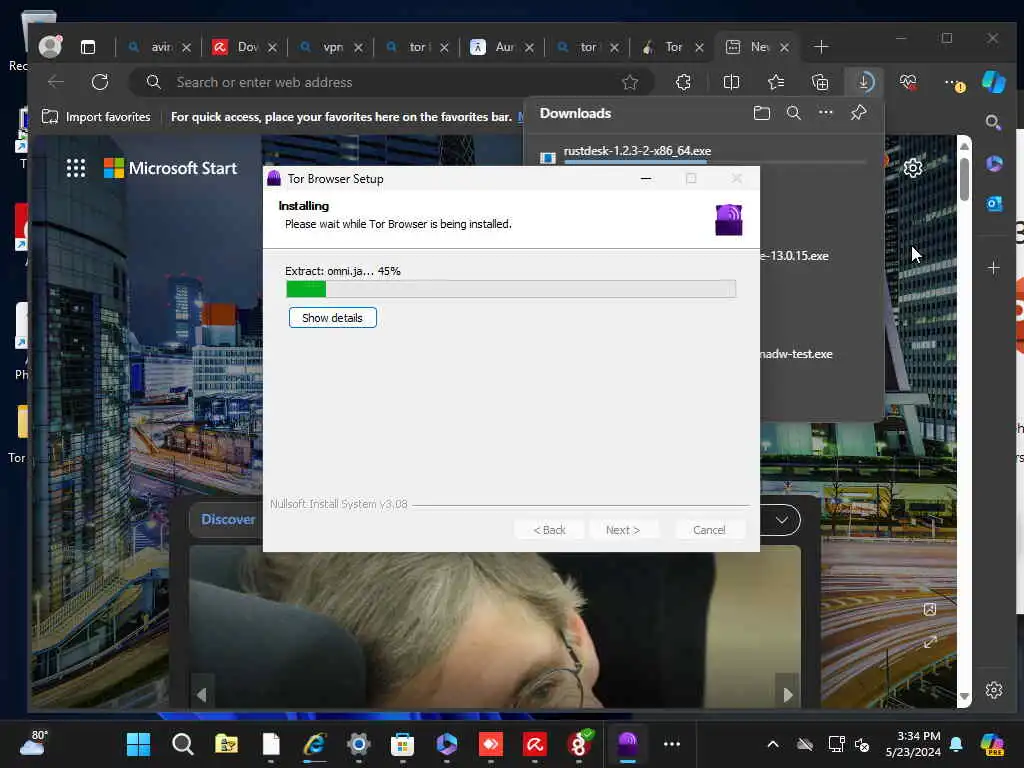This screenshot has height=768, width=1024.
Task: Open clock showing 3:34 PM
Action: click(x=913, y=744)
